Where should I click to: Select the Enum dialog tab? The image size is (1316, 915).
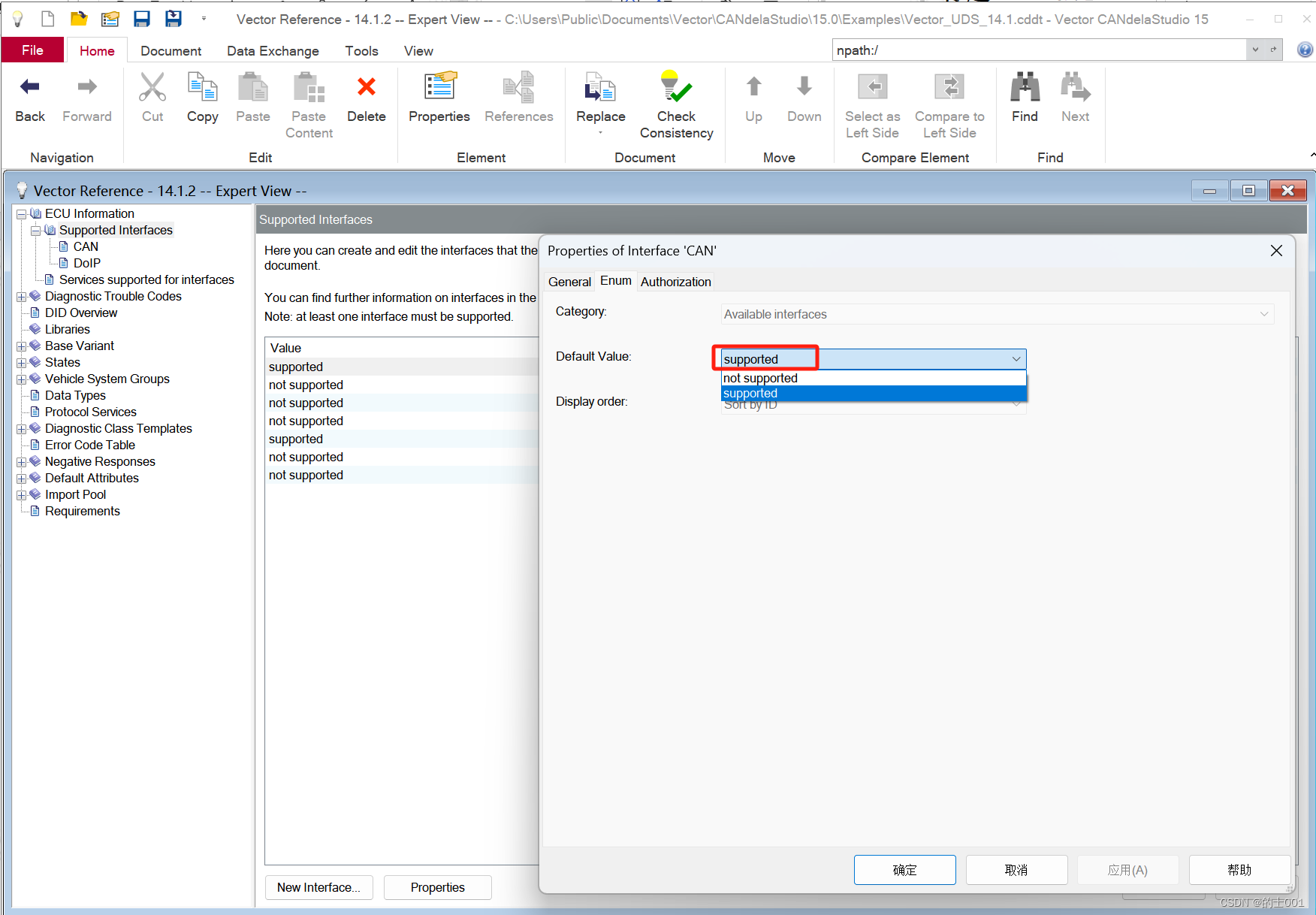coord(616,280)
